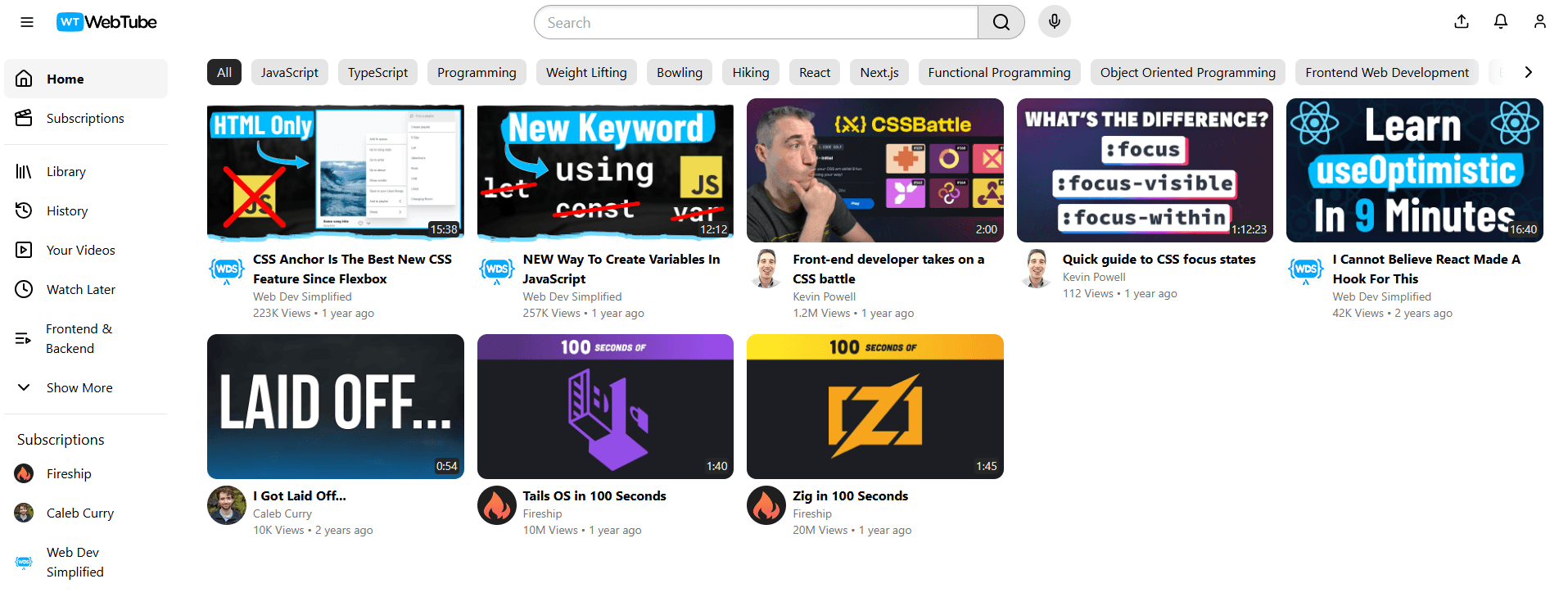
Task: Open the hamburger menu icon
Action: coord(27,22)
